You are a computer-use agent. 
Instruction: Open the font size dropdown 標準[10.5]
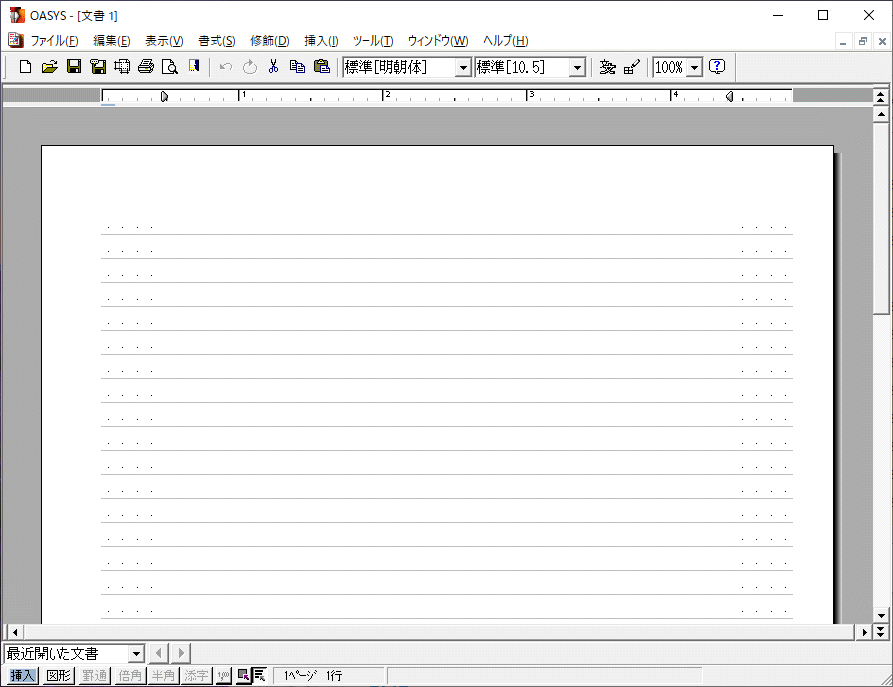tap(577, 68)
